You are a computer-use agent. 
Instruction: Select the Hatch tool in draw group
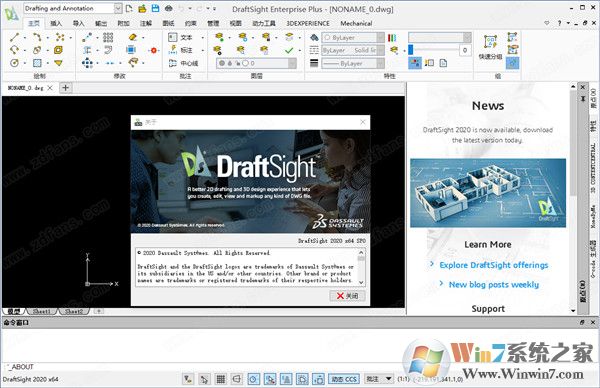[x=37, y=63]
